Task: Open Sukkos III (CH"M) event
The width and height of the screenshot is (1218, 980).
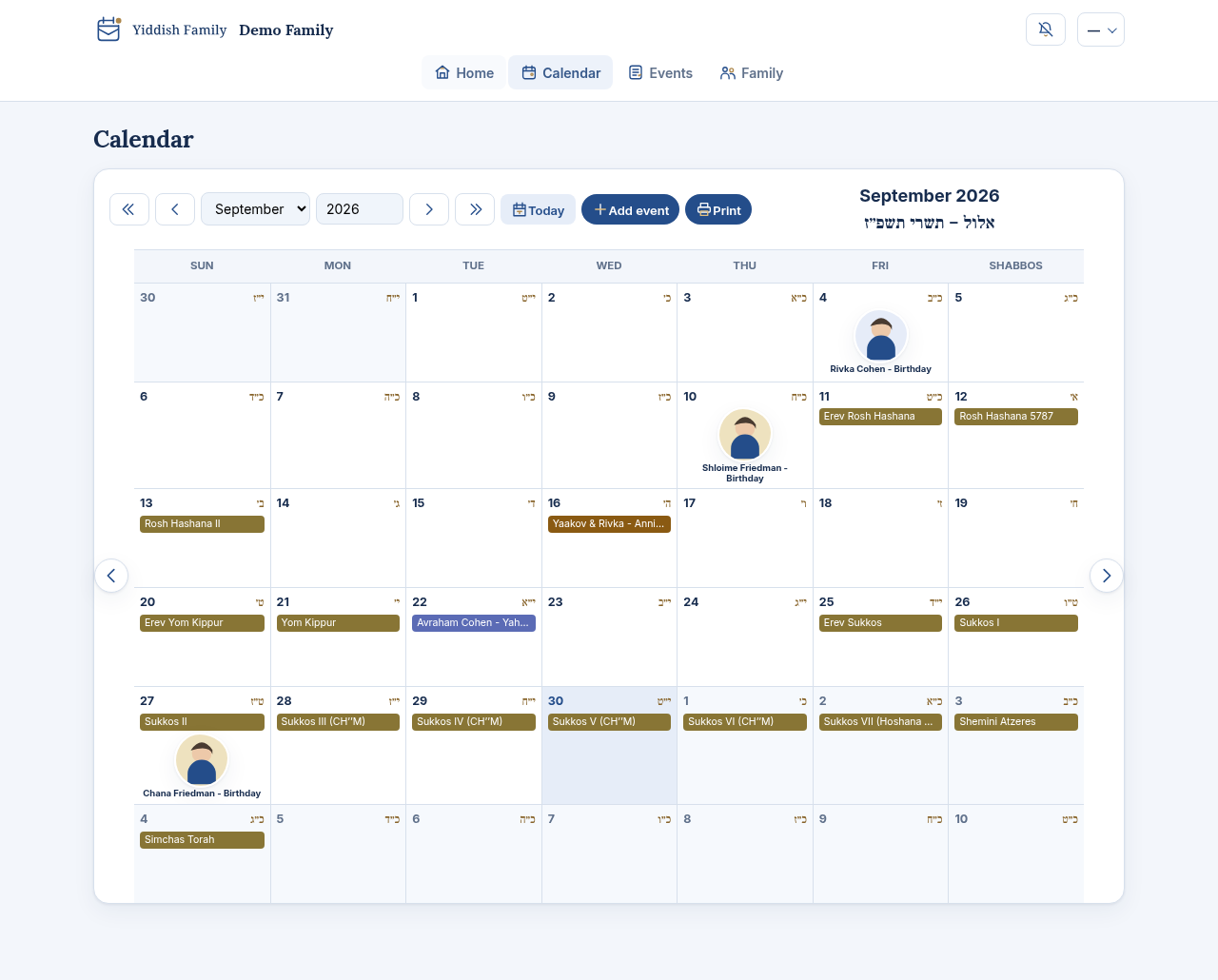Action: click(338, 722)
